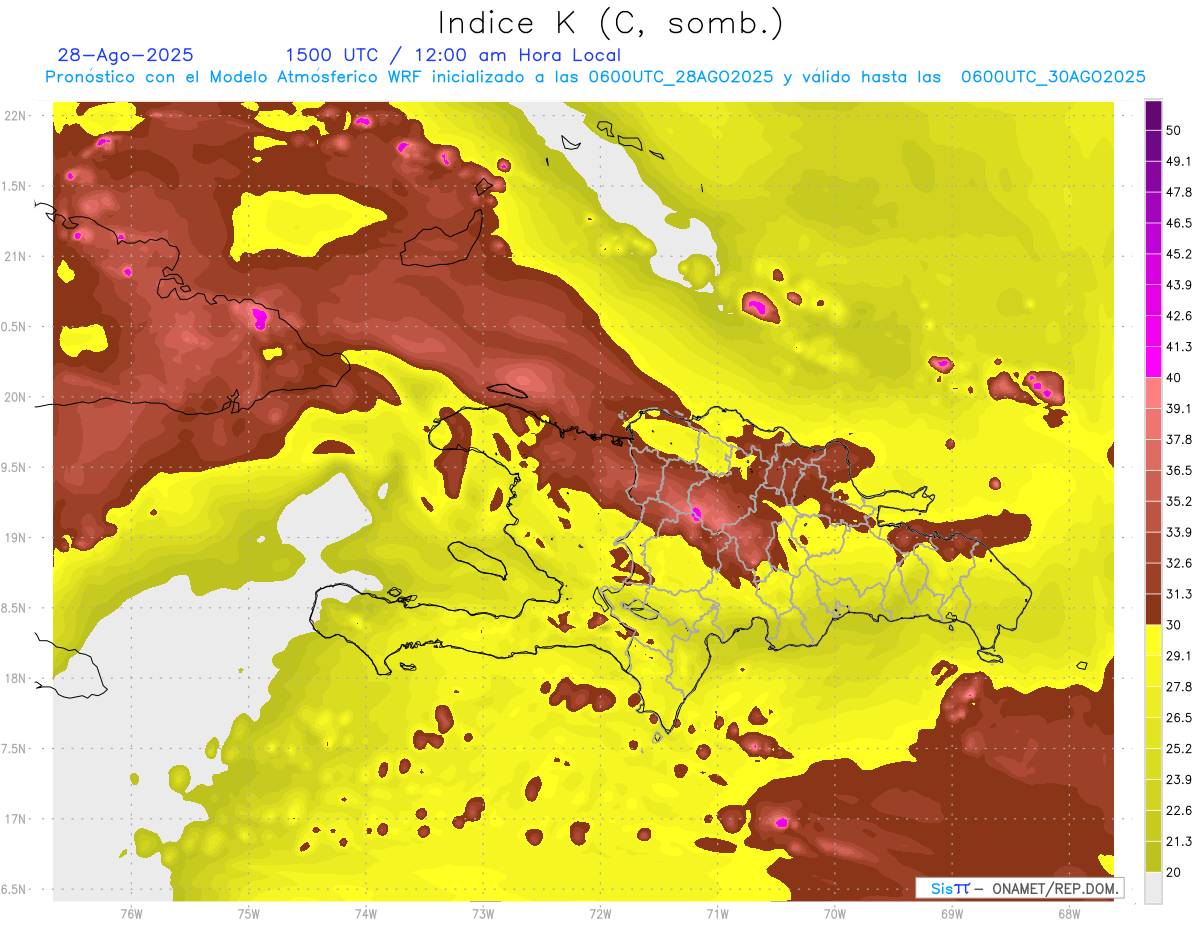1200x927 pixels.
Task: Click the color scale value "32.6"
Action: 1178,563
